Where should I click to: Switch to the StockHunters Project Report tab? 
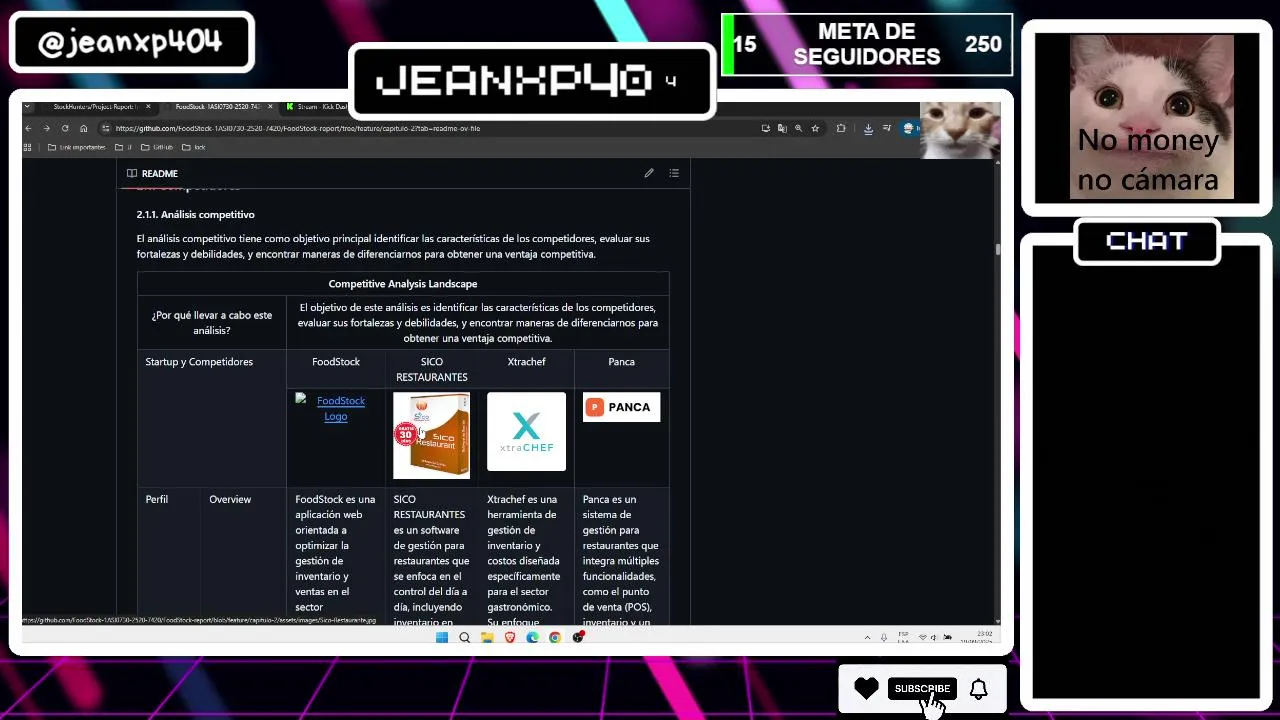coord(93,106)
